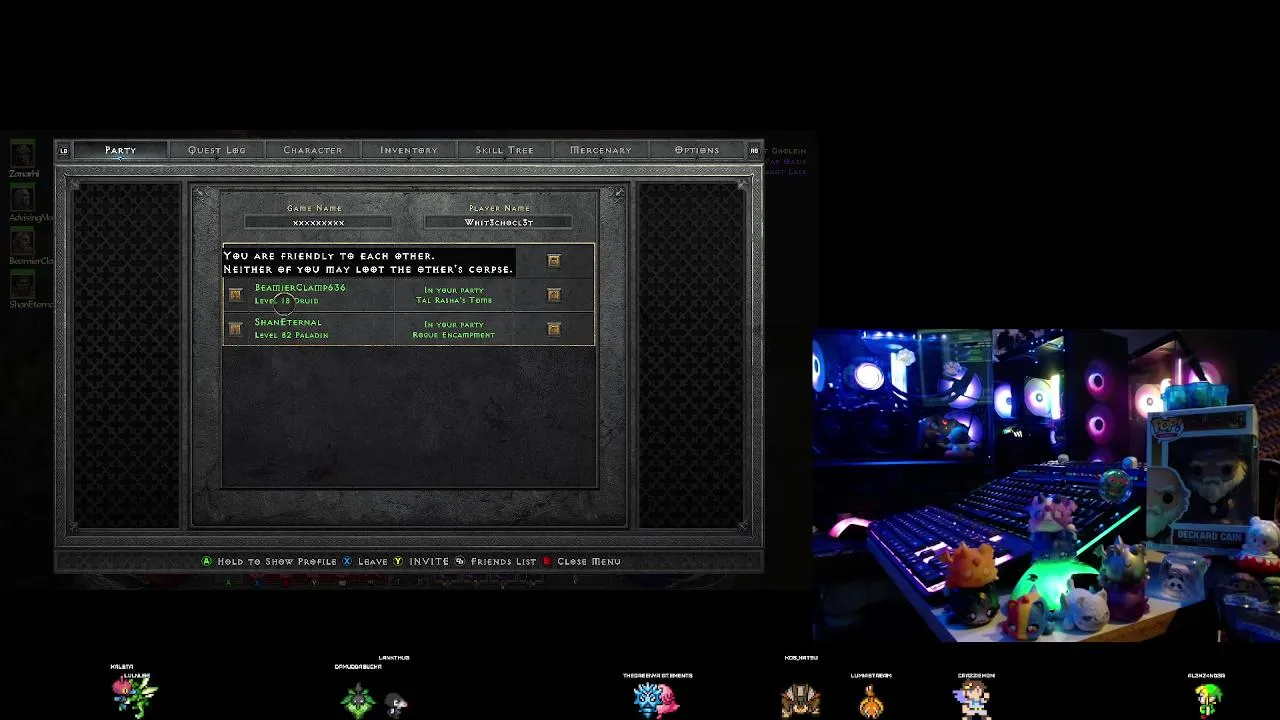Click the blue X button glyph
Screen dimensions: 1280x720
click(x=348, y=562)
